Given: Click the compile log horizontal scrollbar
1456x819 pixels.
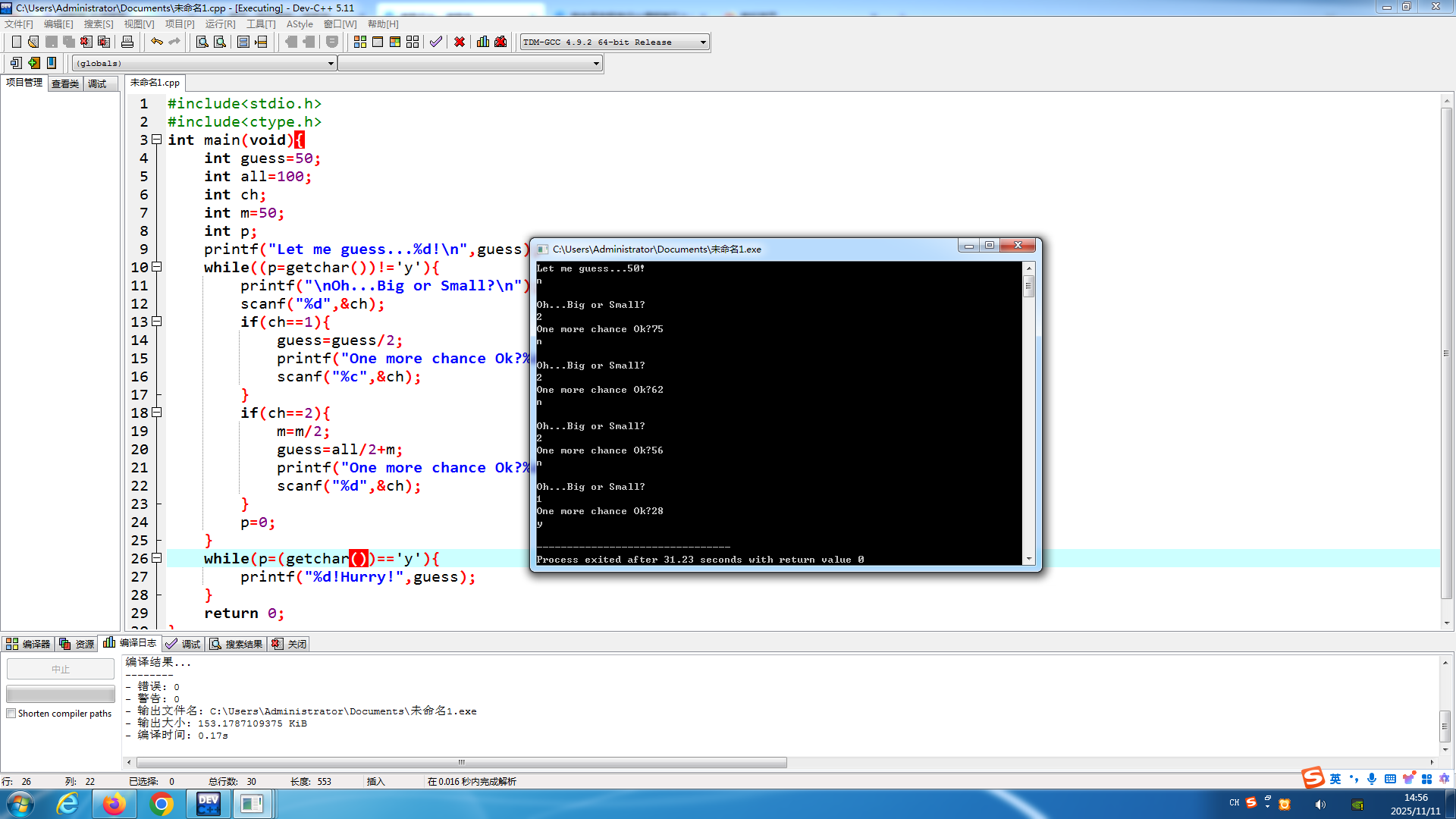Looking at the screenshot, I should tap(461, 762).
